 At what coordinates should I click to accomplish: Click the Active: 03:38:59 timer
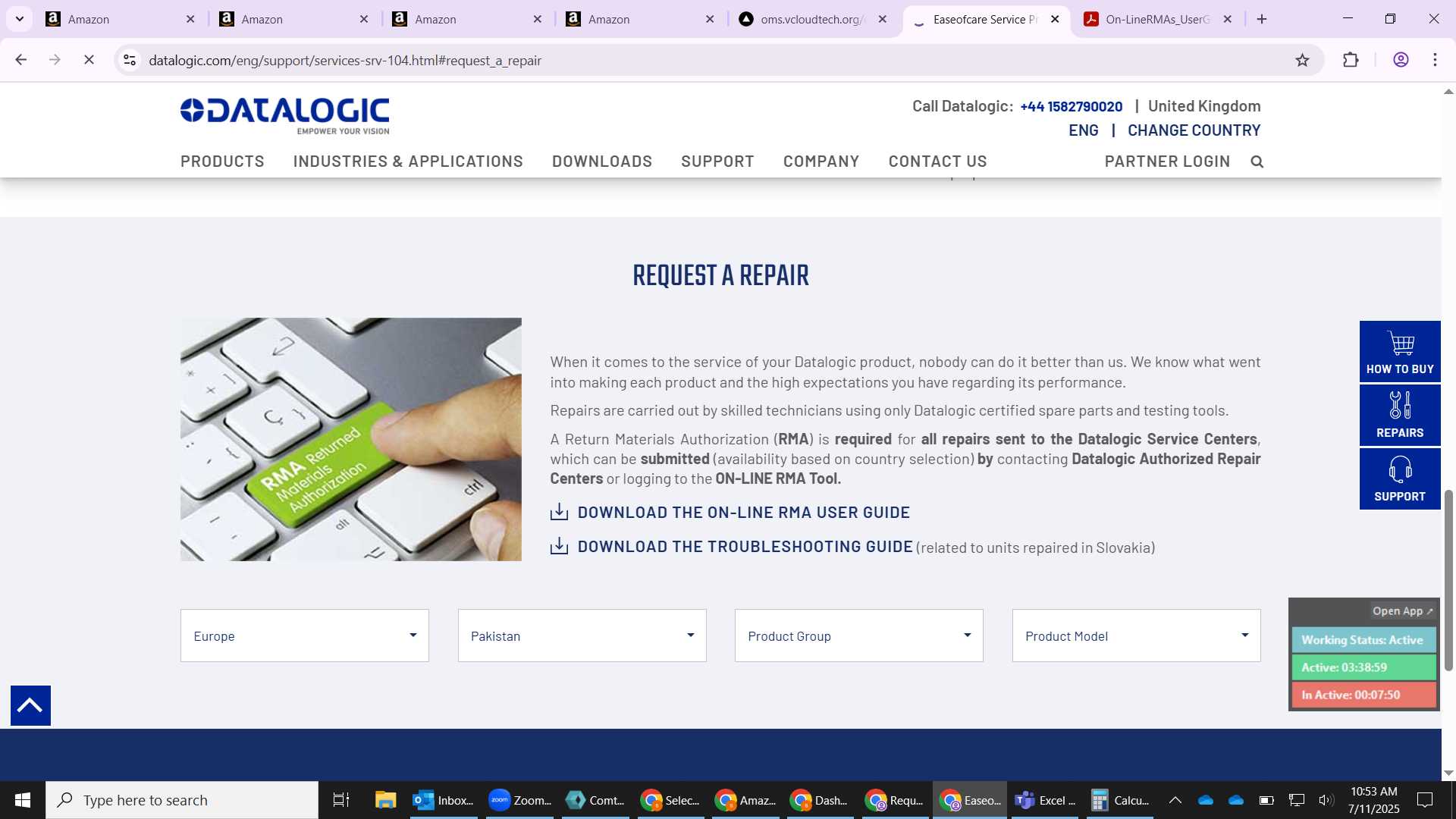point(1363,667)
